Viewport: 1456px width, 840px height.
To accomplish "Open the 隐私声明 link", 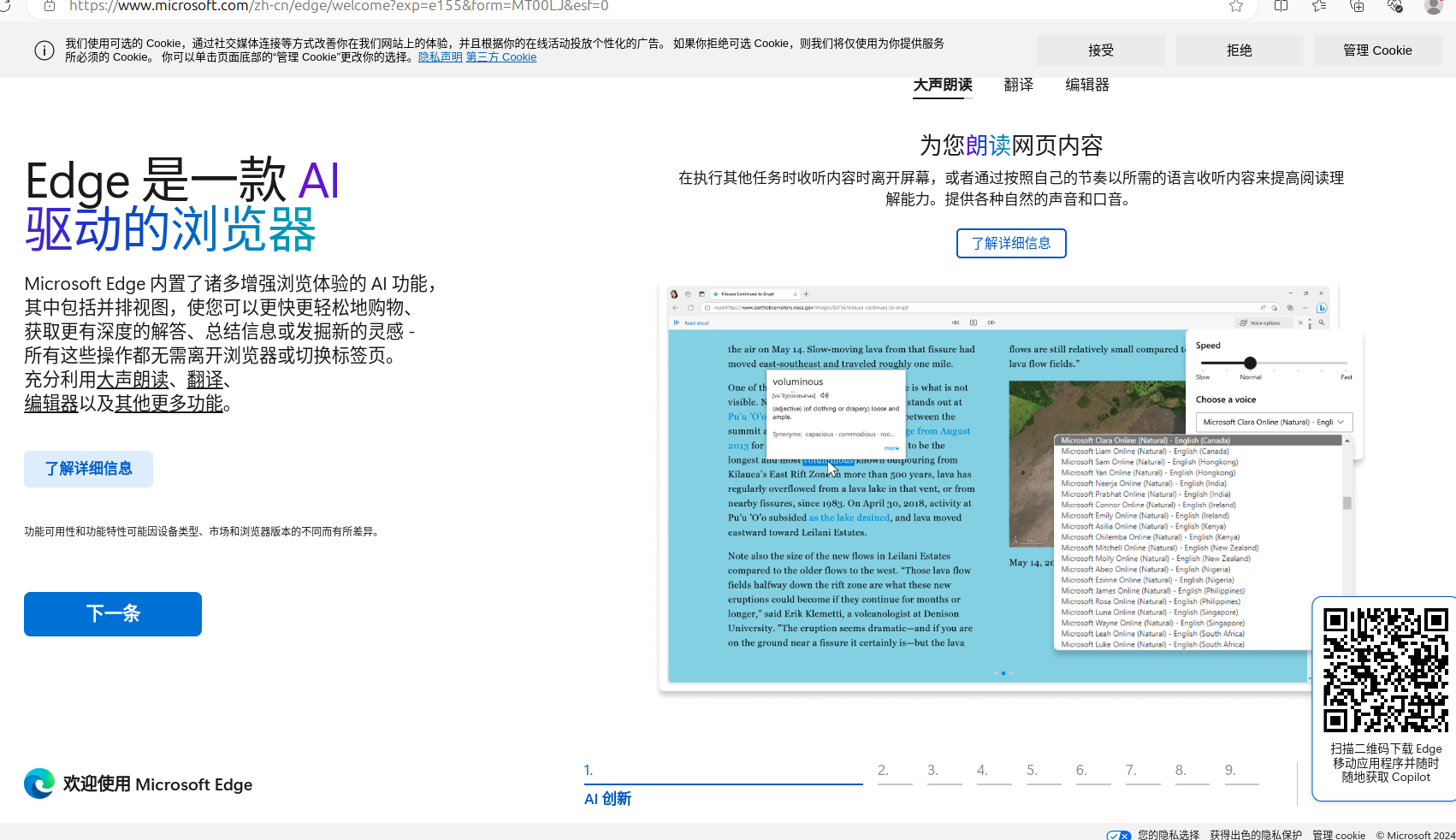I will 441,57.
